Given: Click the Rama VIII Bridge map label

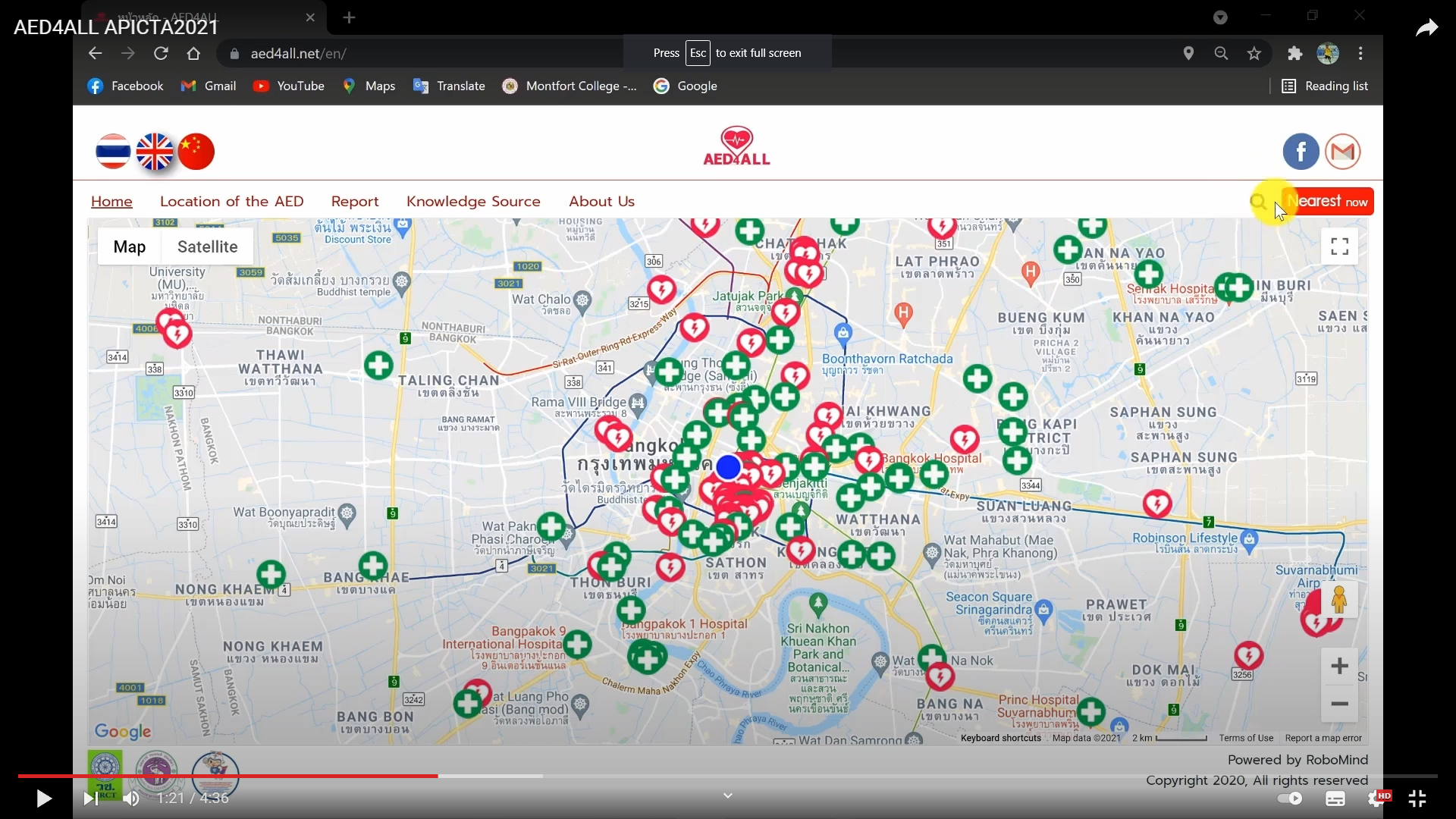Looking at the screenshot, I should [x=579, y=402].
